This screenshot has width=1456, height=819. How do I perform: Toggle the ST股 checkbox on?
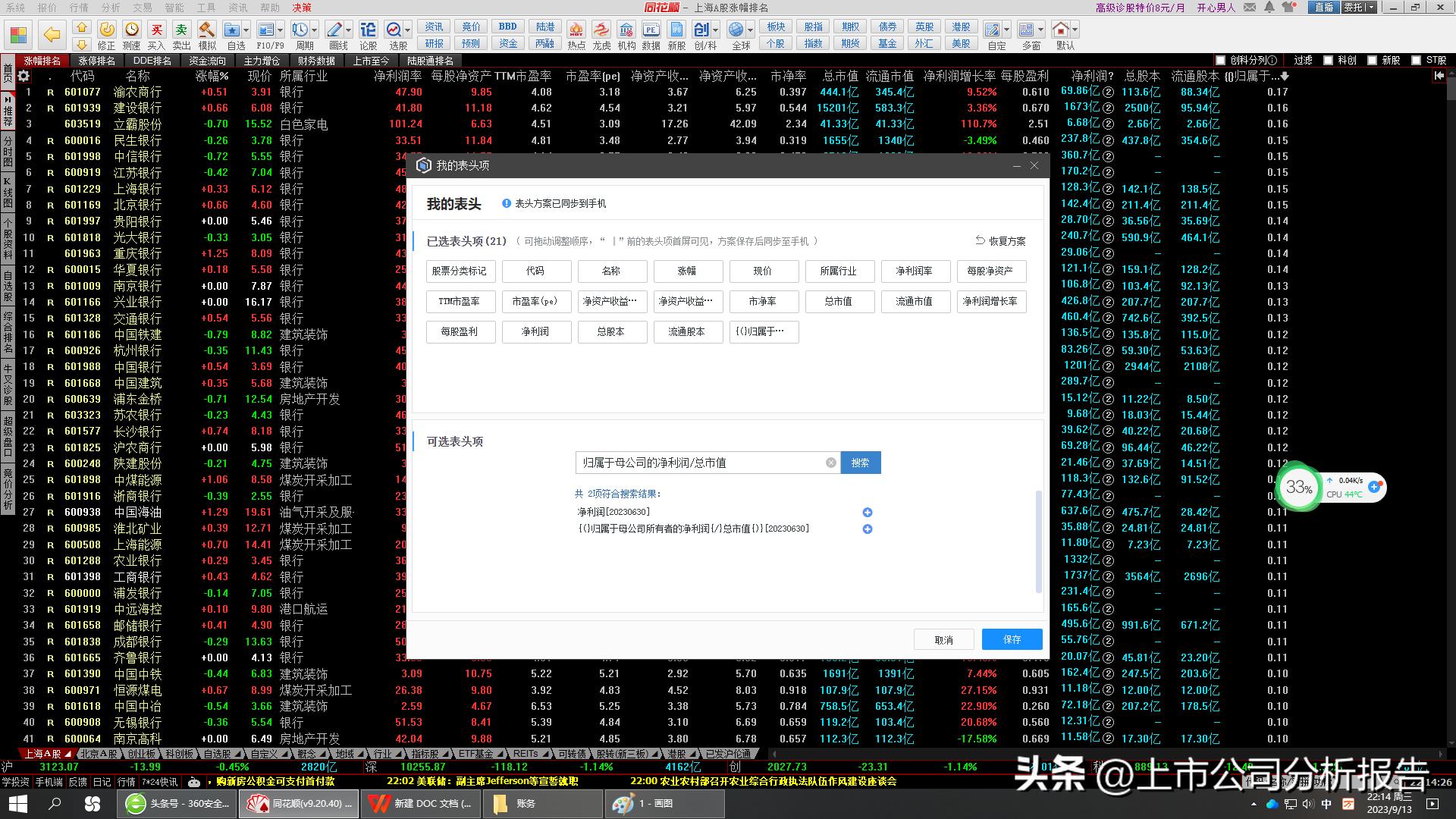click(1417, 60)
